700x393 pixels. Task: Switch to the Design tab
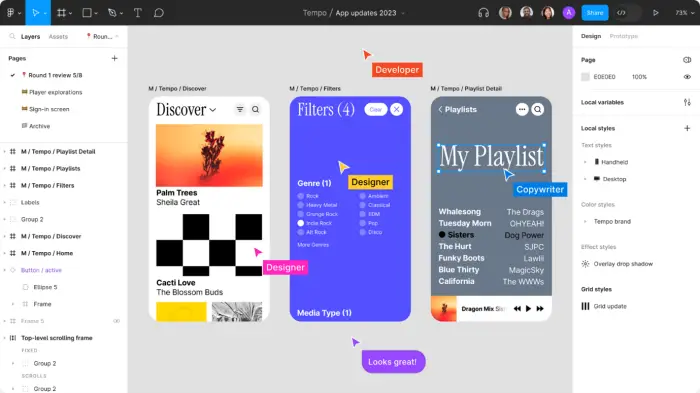[591, 36]
